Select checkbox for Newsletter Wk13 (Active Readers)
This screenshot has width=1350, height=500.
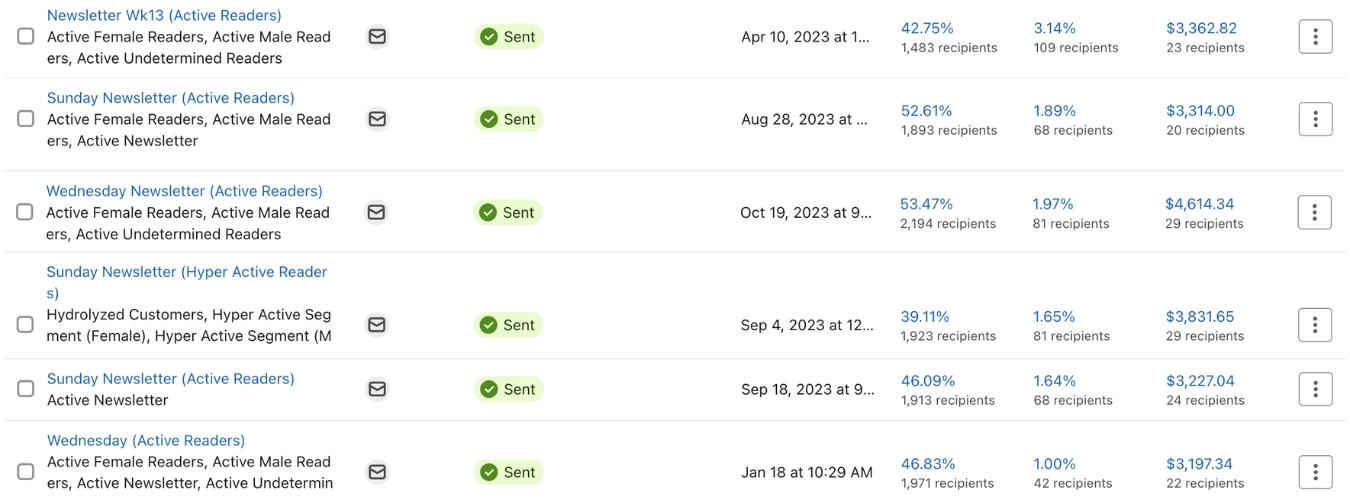(x=26, y=36)
